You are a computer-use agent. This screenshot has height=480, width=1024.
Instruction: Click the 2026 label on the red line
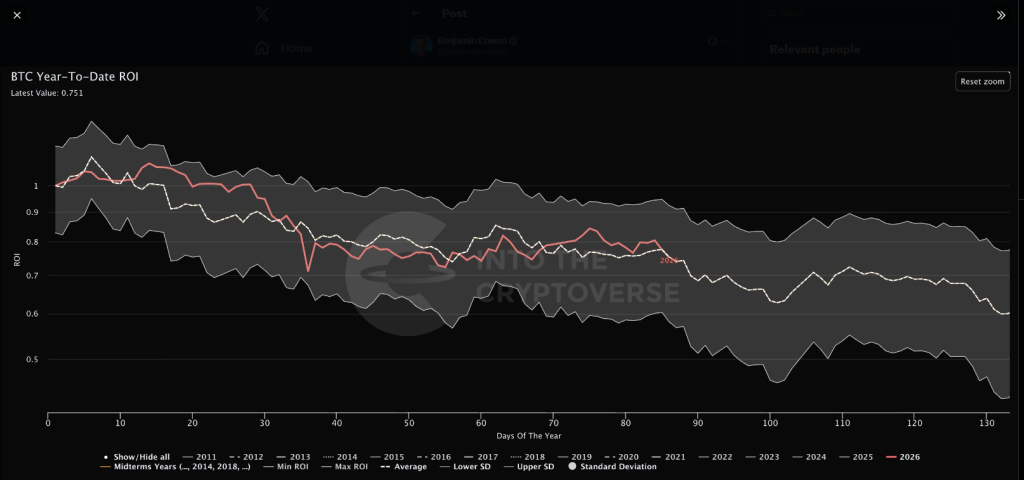tap(668, 261)
